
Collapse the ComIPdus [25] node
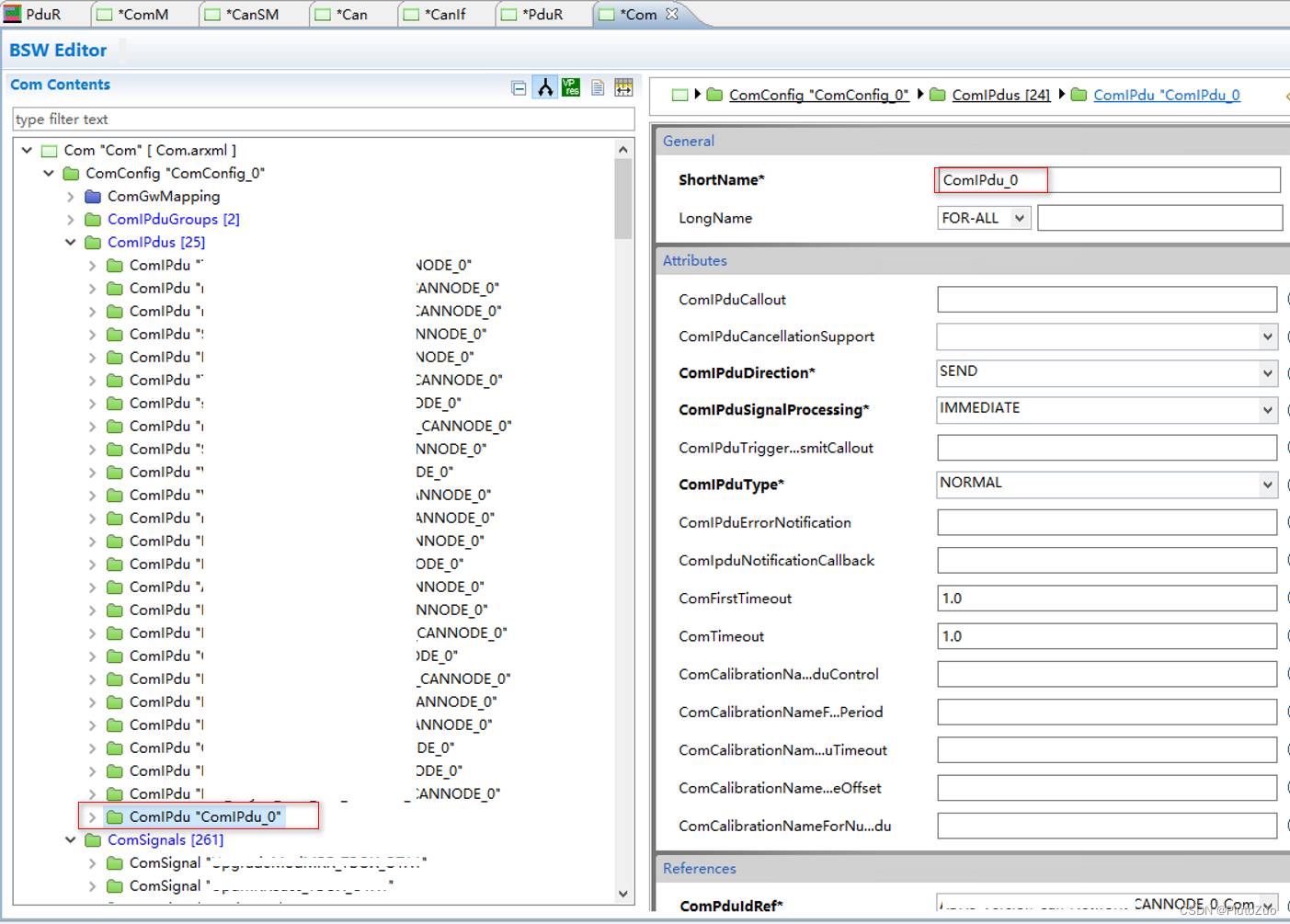pyautogui.click(x=71, y=242)
